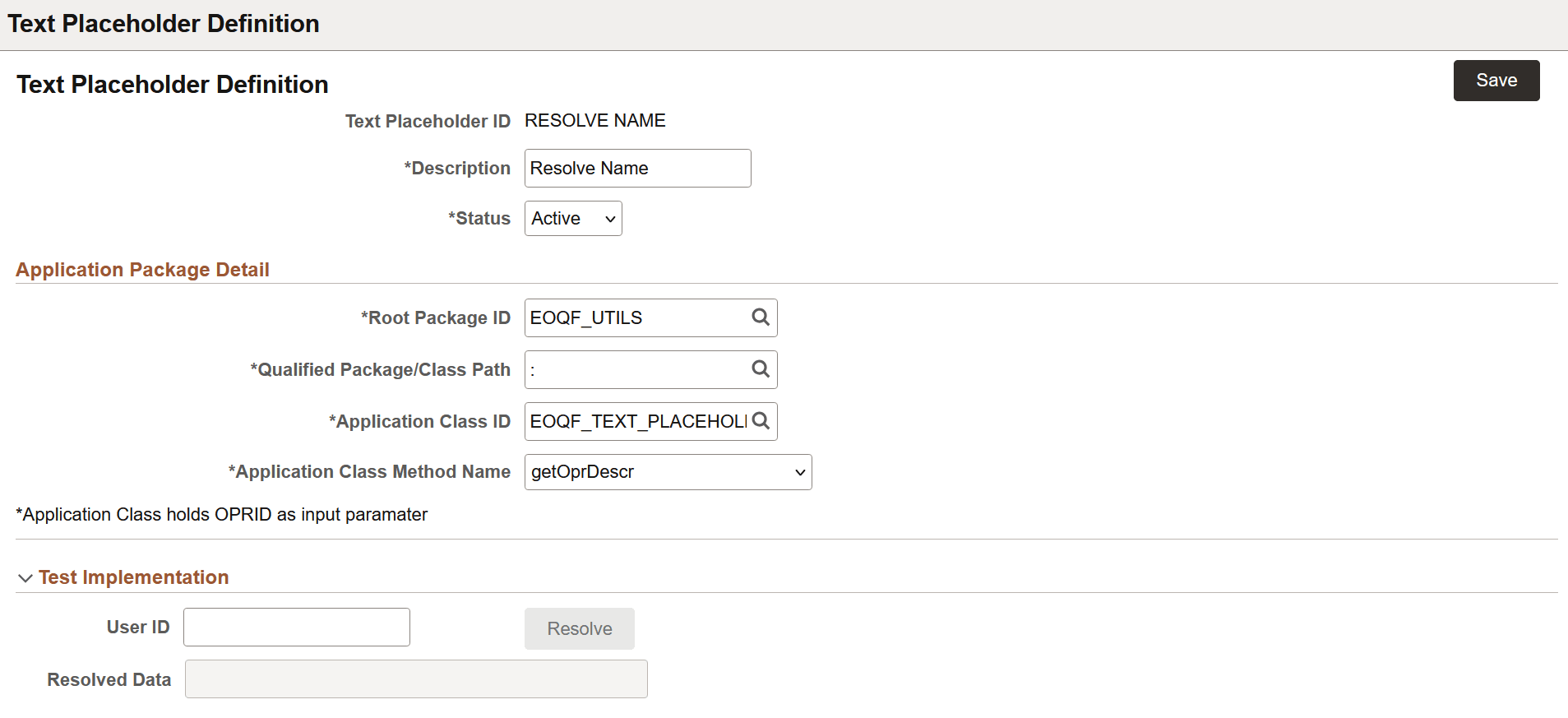Screen dimensions: 1568x718
Task: Click the Test Implementation disclosure chevron
Action: pos(25,577)
